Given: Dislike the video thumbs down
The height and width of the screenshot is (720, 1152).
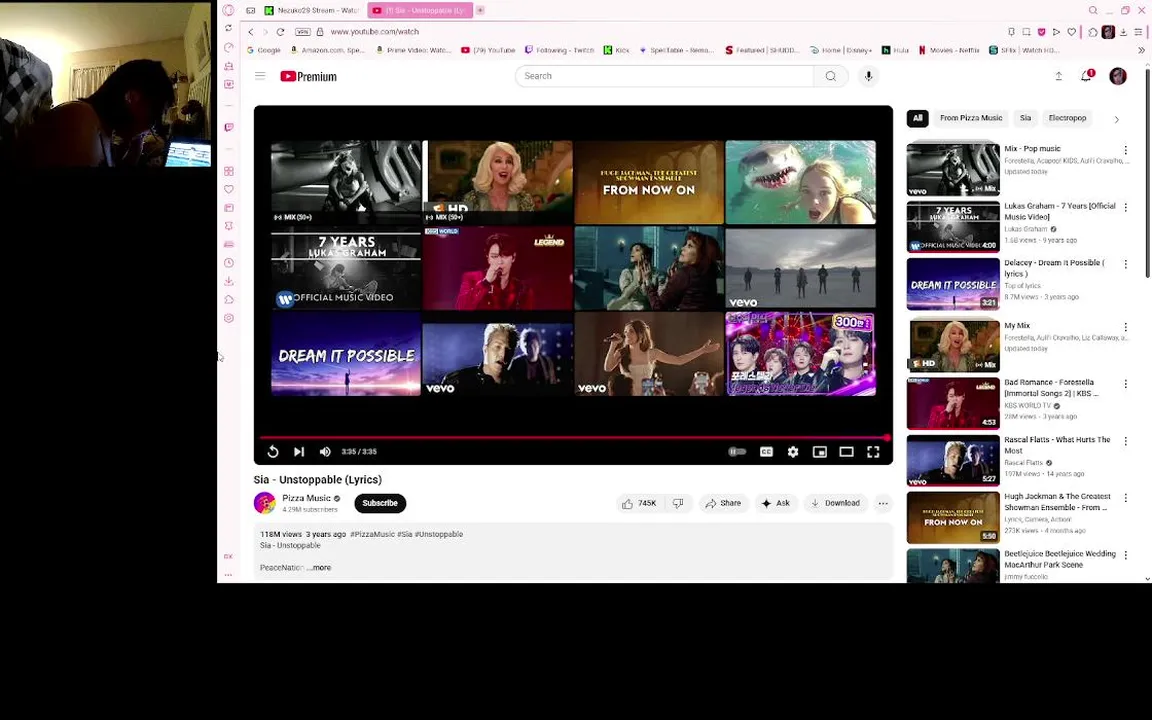Looking at the screenshot, I should (678, 503).
